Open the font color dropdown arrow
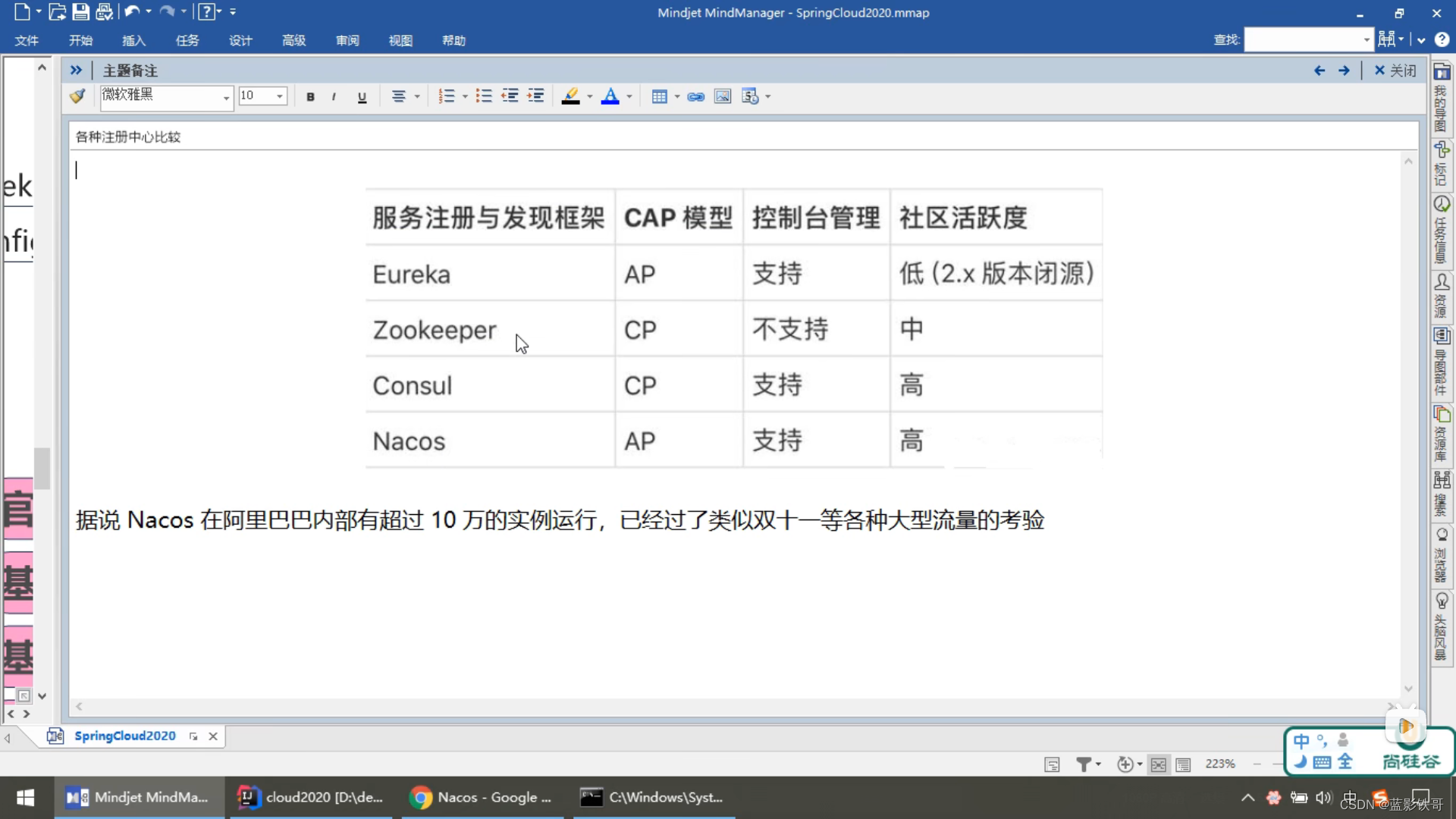This screenshot has height=819, width=1456. coord(629,96)
